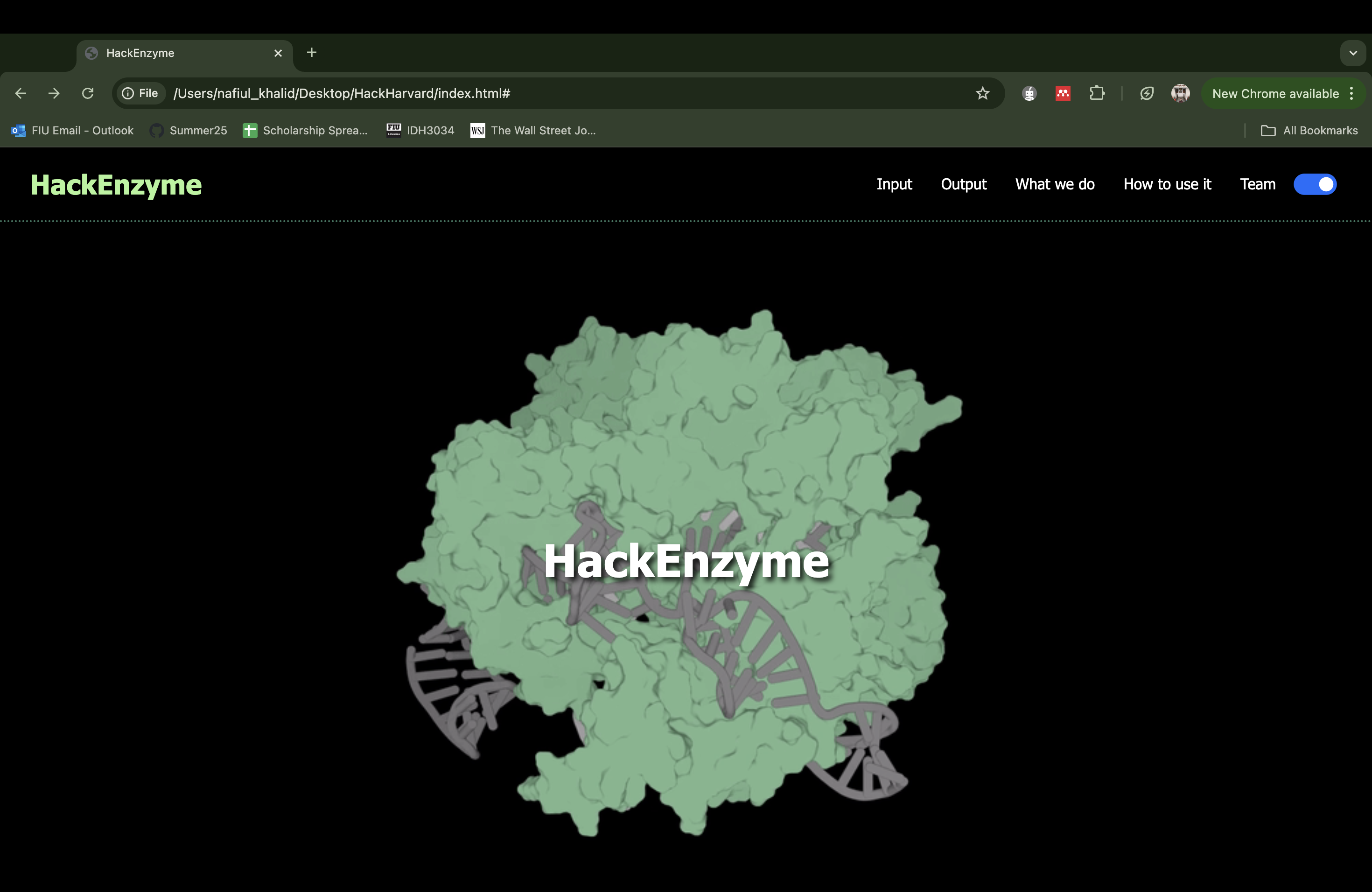Click the File site info chip
Screen dimensions: 1372x892
pos(140,93)
